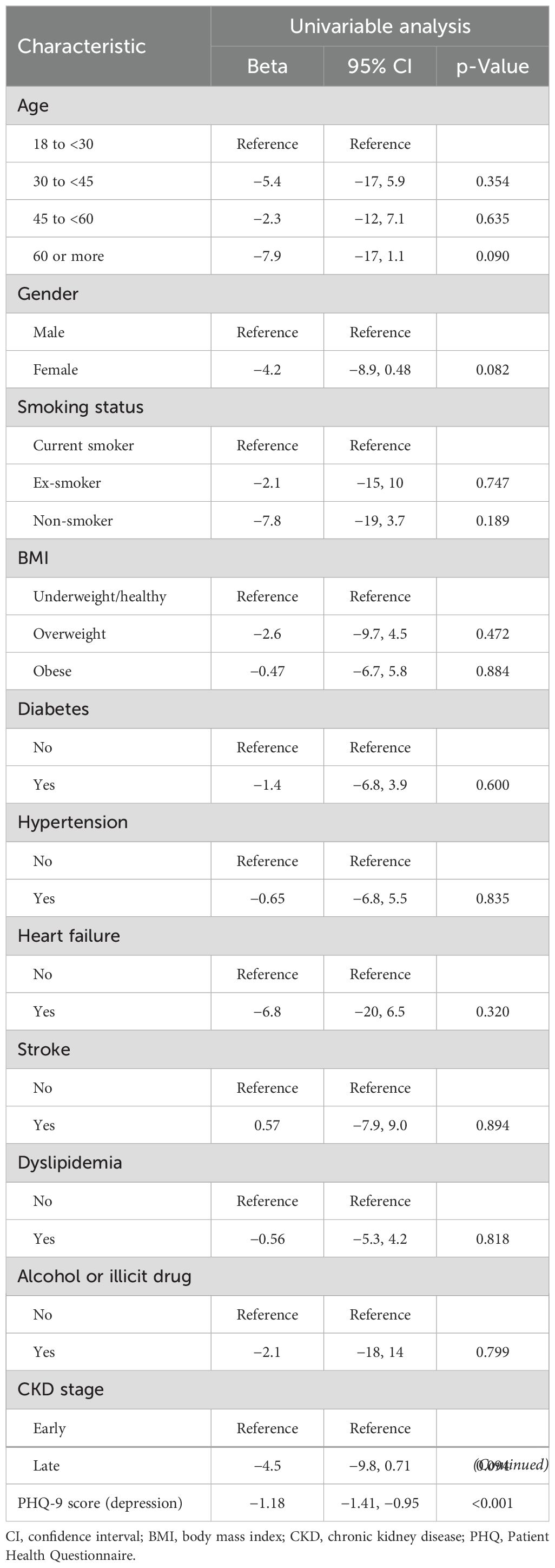Click the Smoking status section heading
The width and height of the screenshot is (555, 1568).
[x=80, y=407]
